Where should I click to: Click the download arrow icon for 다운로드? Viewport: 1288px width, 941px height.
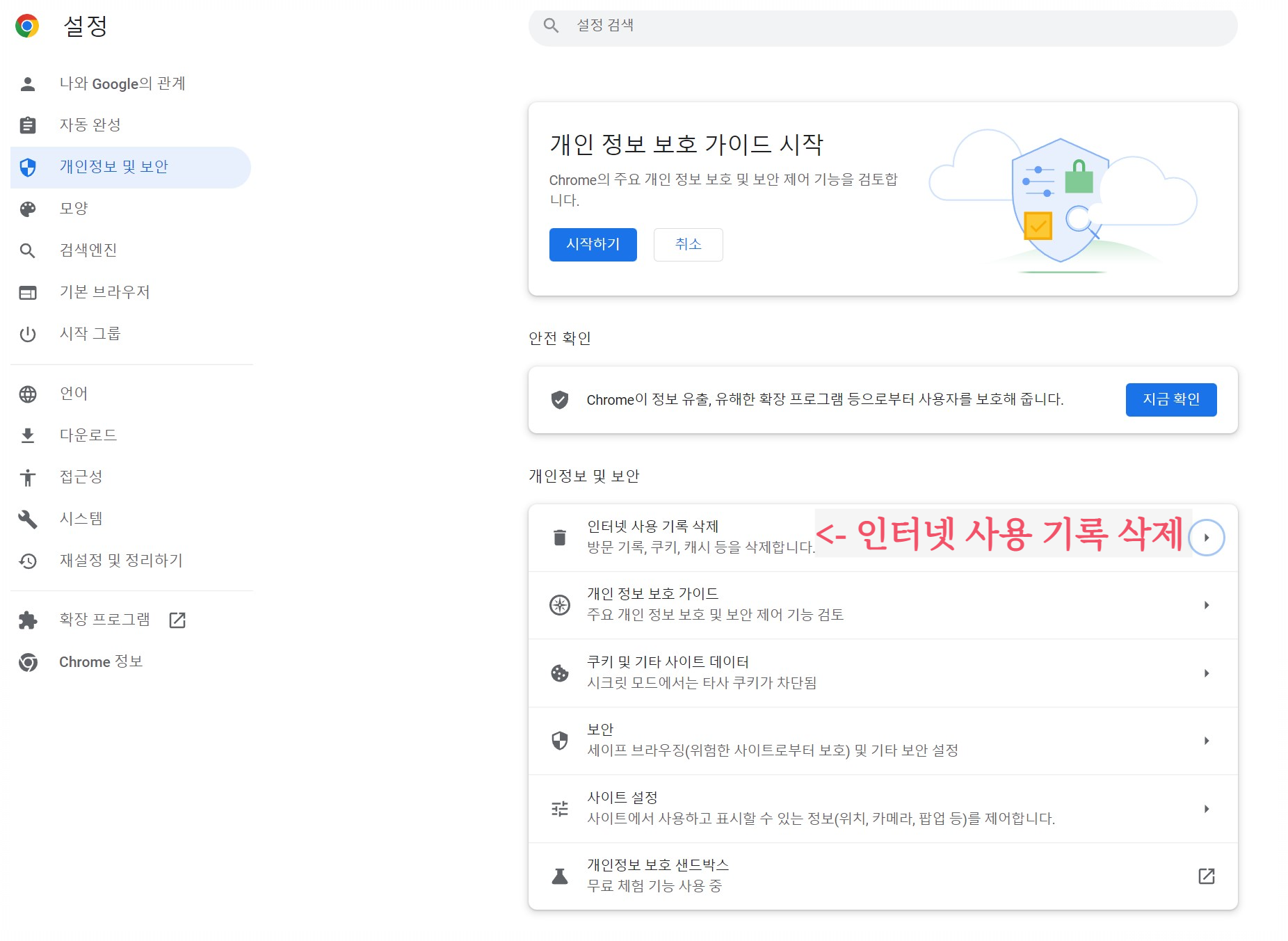28,435
